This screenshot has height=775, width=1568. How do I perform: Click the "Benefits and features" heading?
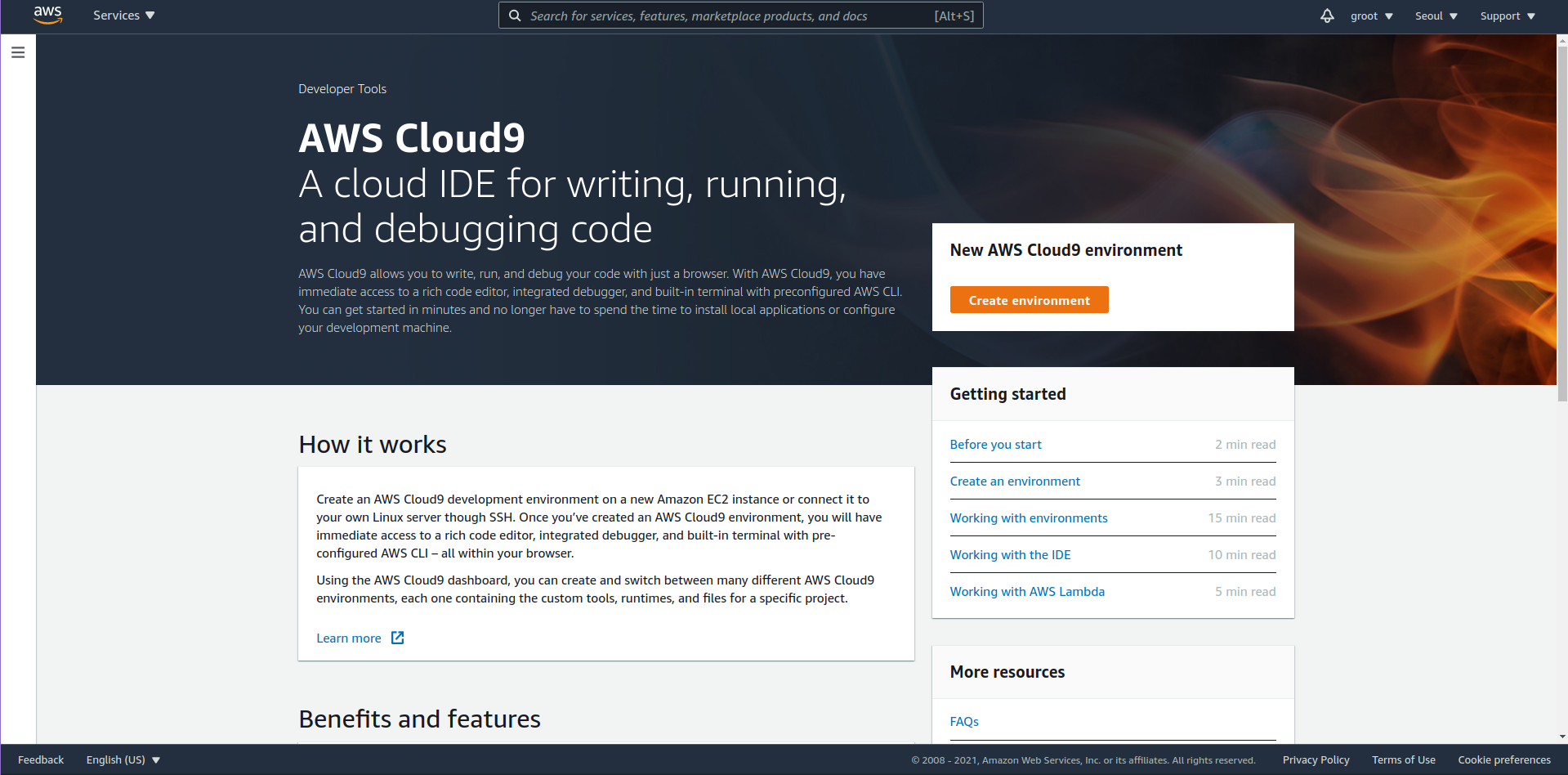coord(419,719)
